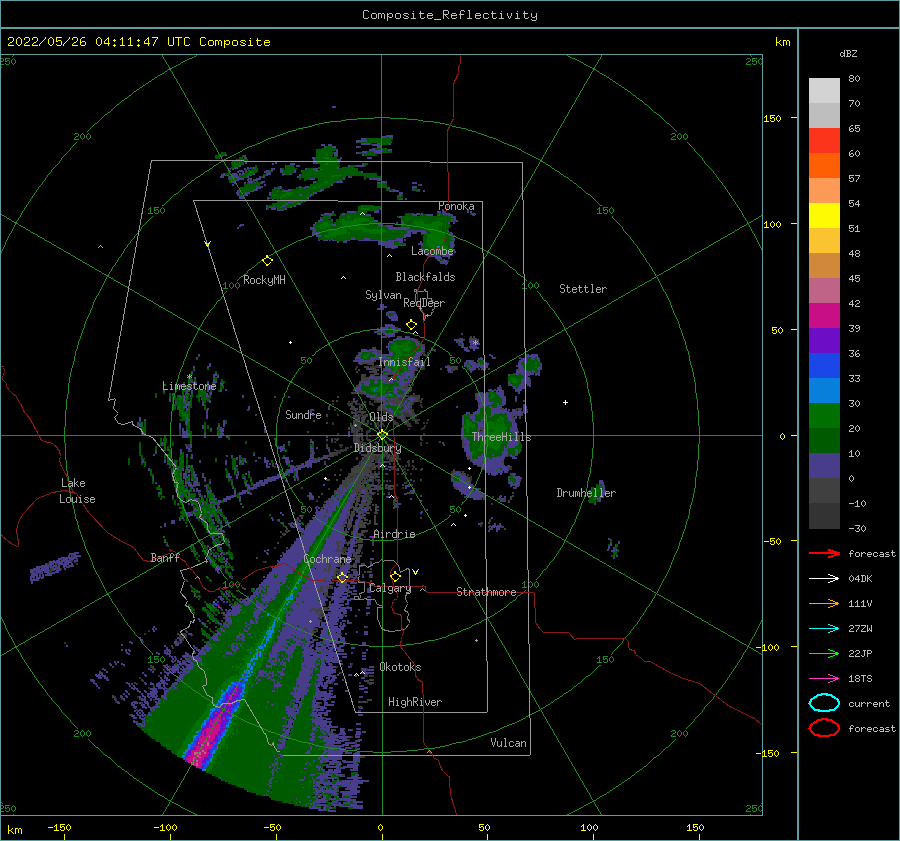The height and width of the screenshot is (841, 900).
Task: Click the red 65 dBZ color swatch
Action: [x=824, y=141]
